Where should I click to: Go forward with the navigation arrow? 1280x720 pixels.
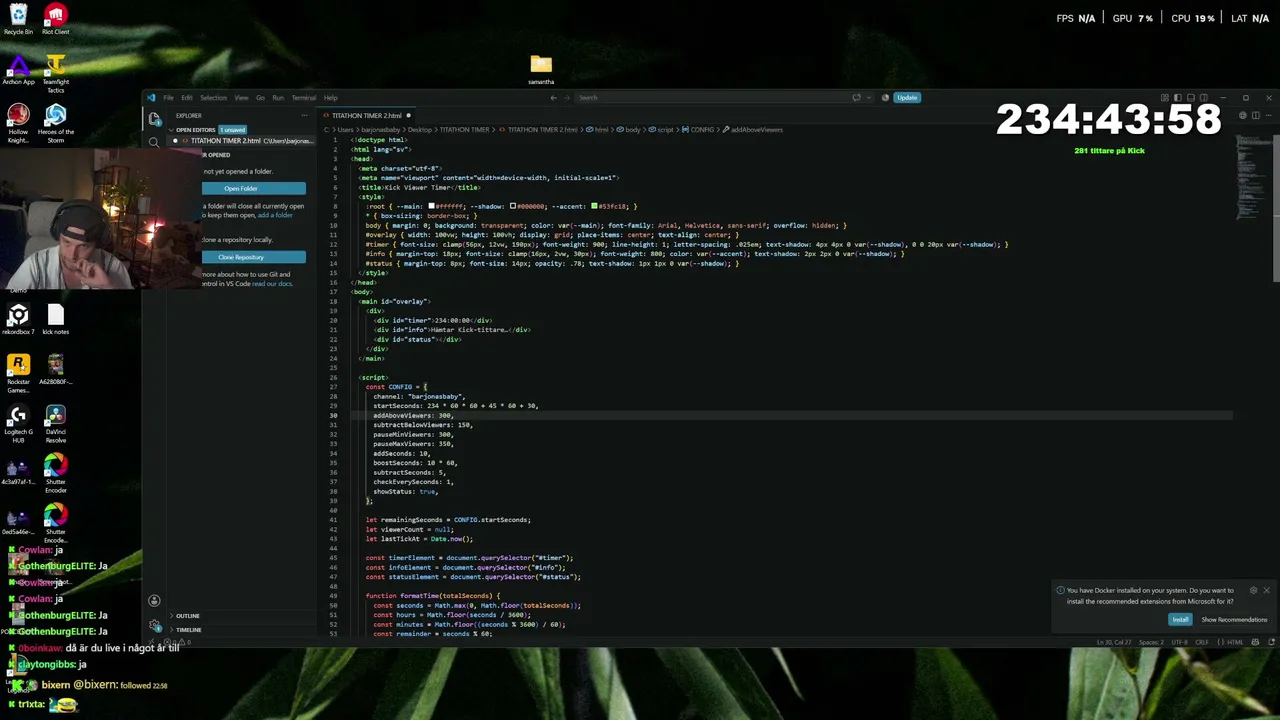[x=568, y=98]
